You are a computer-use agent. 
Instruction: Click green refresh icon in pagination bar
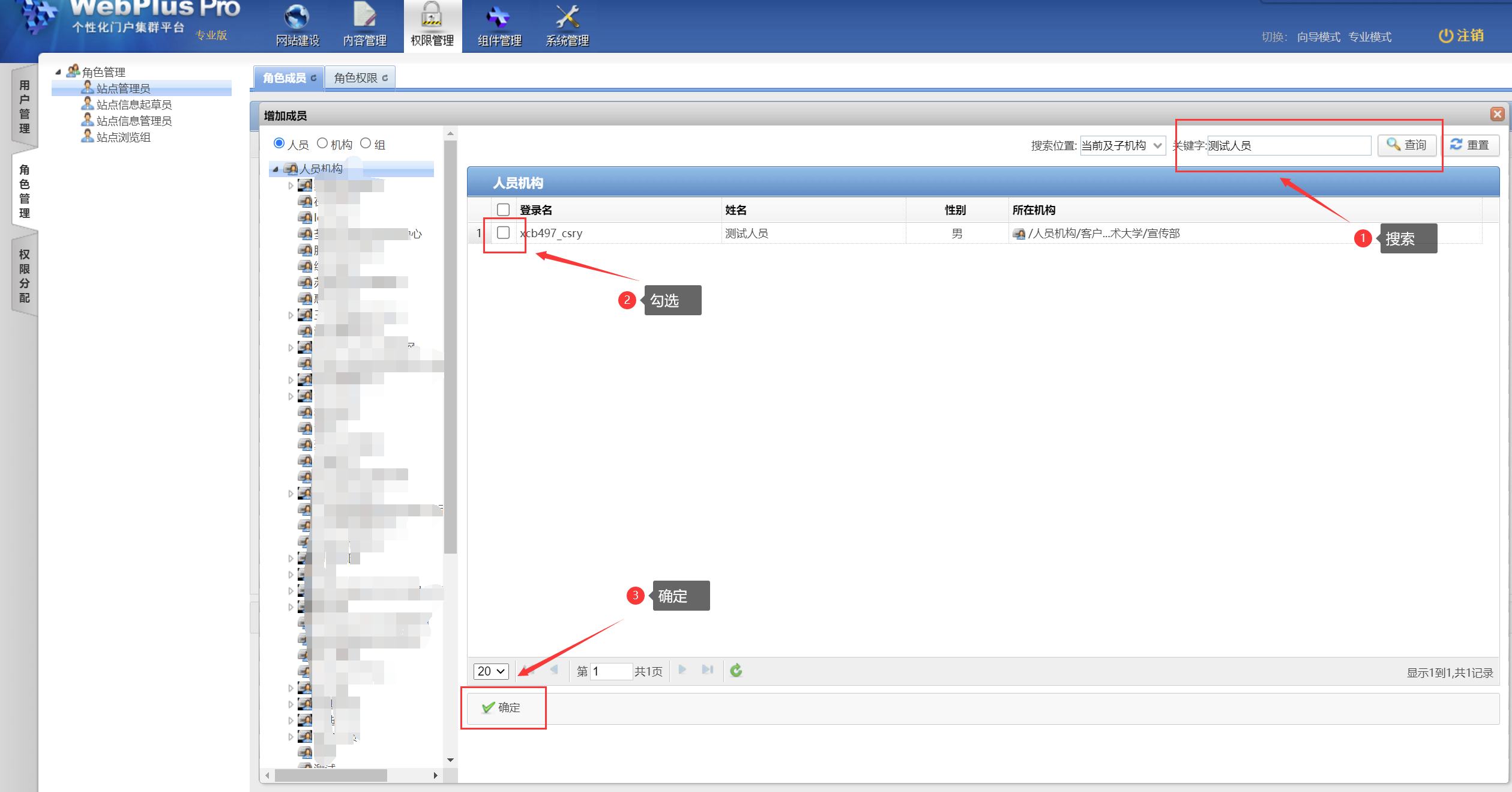[x=736, y=670]
